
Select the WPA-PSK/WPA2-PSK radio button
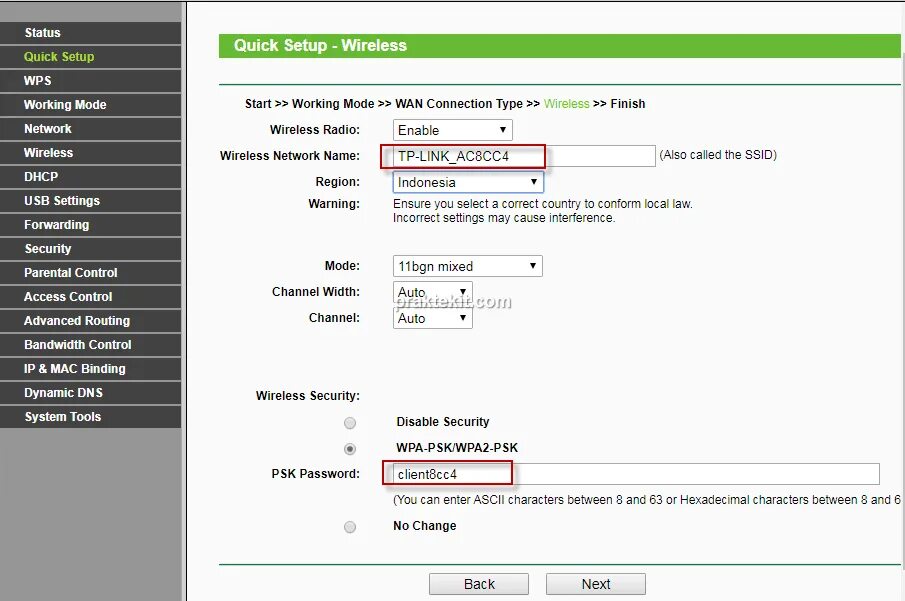350,449
